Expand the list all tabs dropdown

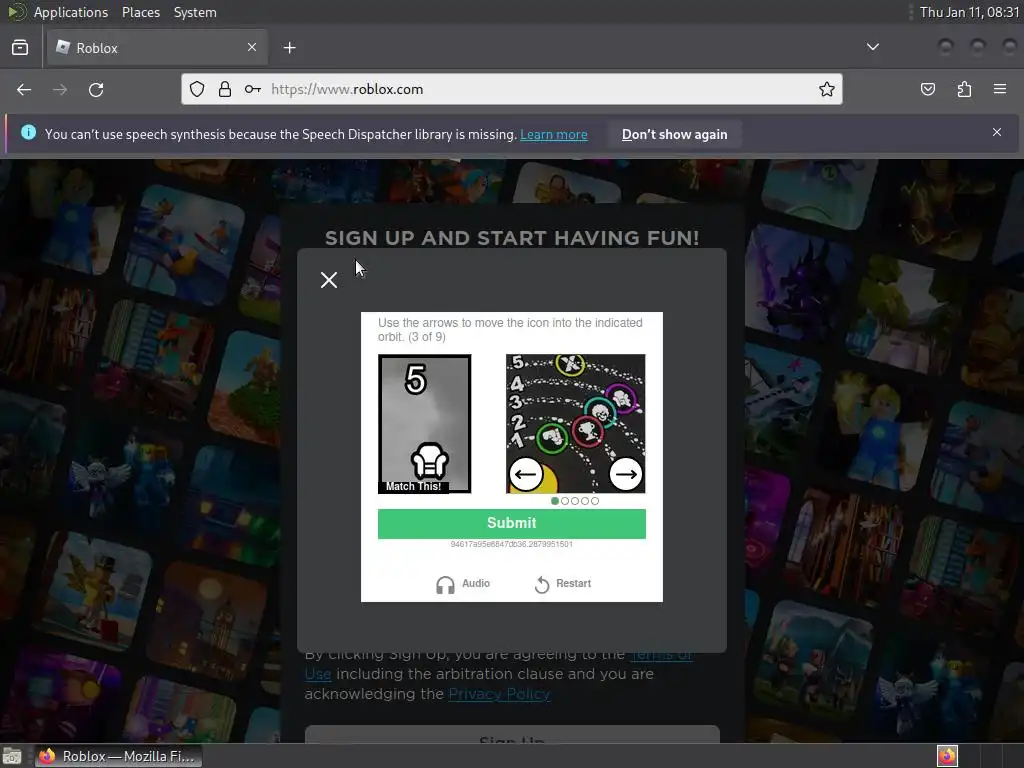[x=872, y=47]
